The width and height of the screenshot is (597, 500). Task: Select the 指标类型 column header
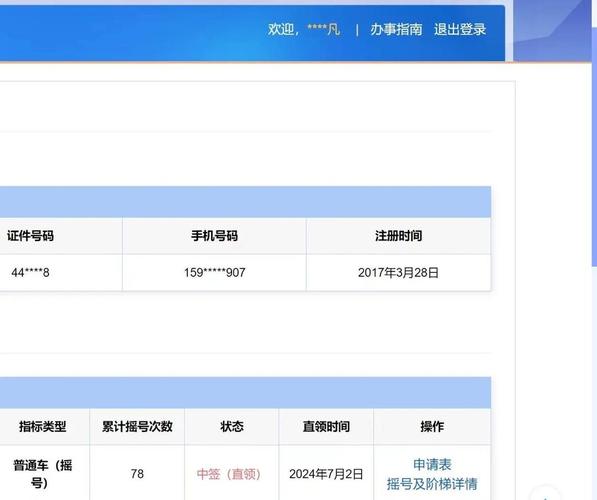pos(43,427)
